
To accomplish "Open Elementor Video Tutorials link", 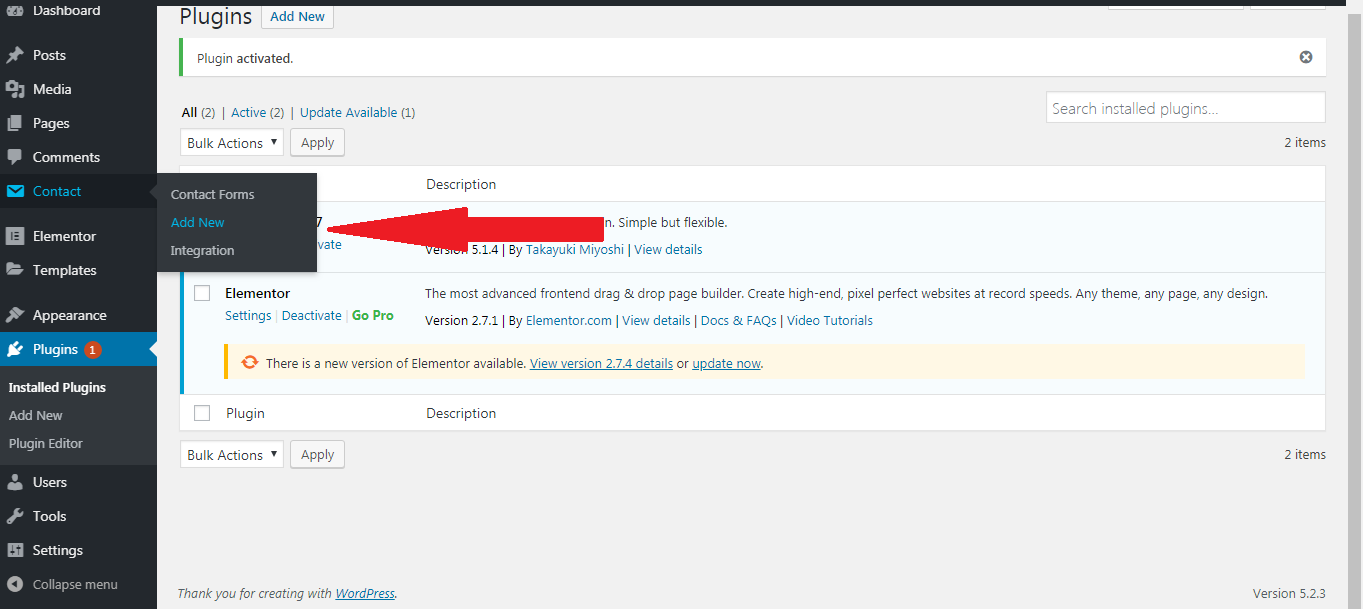I will click(x=830, y=321).
